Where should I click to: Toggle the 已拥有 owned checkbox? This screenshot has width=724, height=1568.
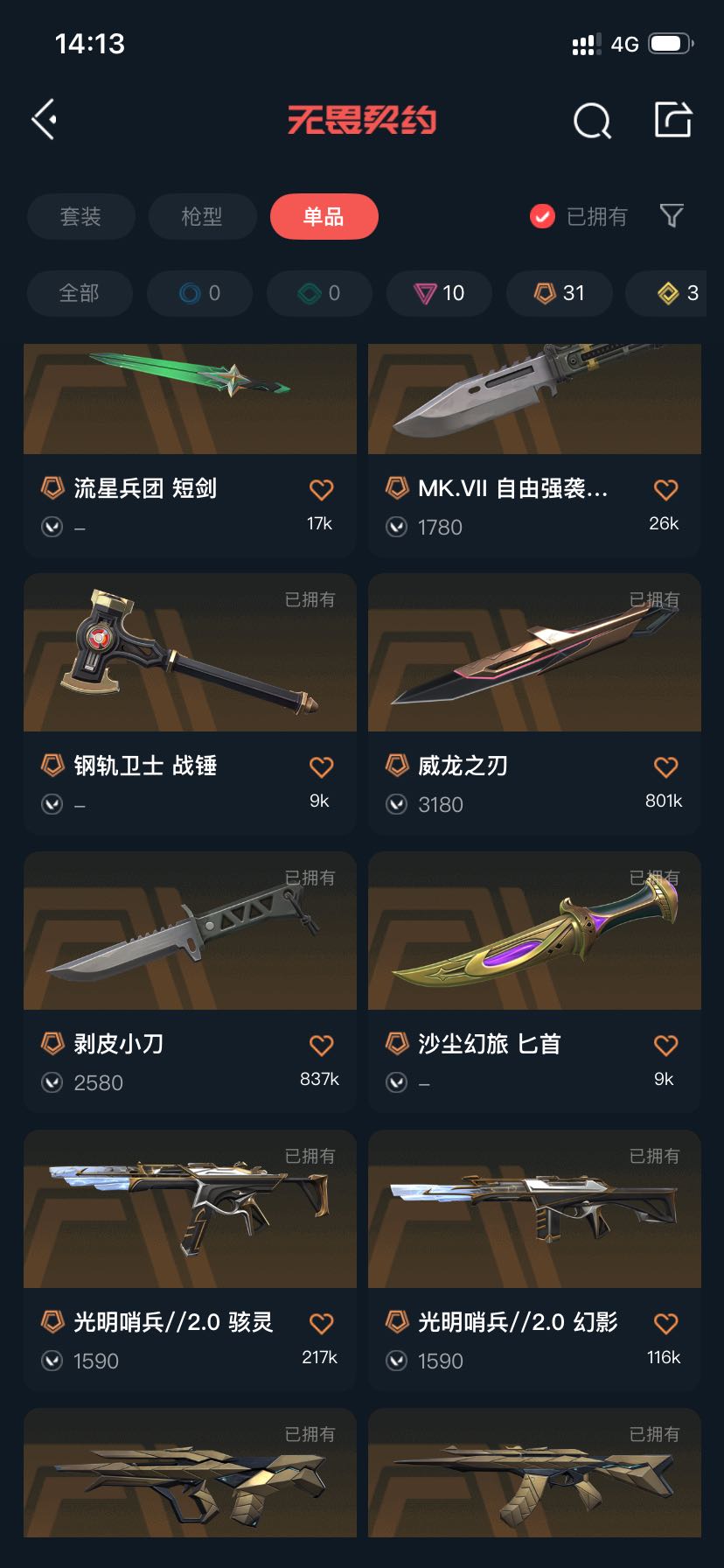[542, 216]
